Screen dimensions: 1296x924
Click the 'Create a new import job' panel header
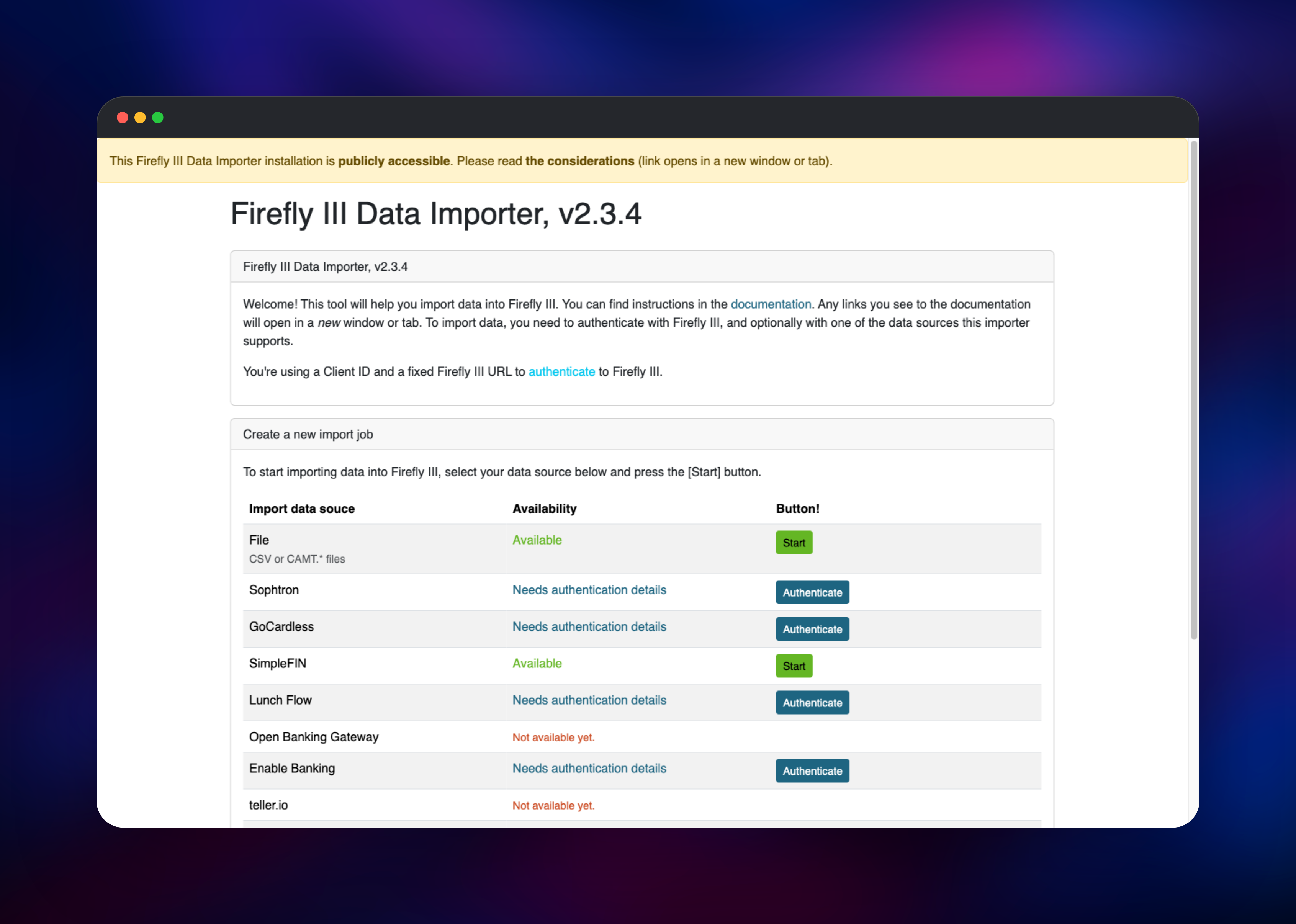pyautogui.click(x=642, y=435)
